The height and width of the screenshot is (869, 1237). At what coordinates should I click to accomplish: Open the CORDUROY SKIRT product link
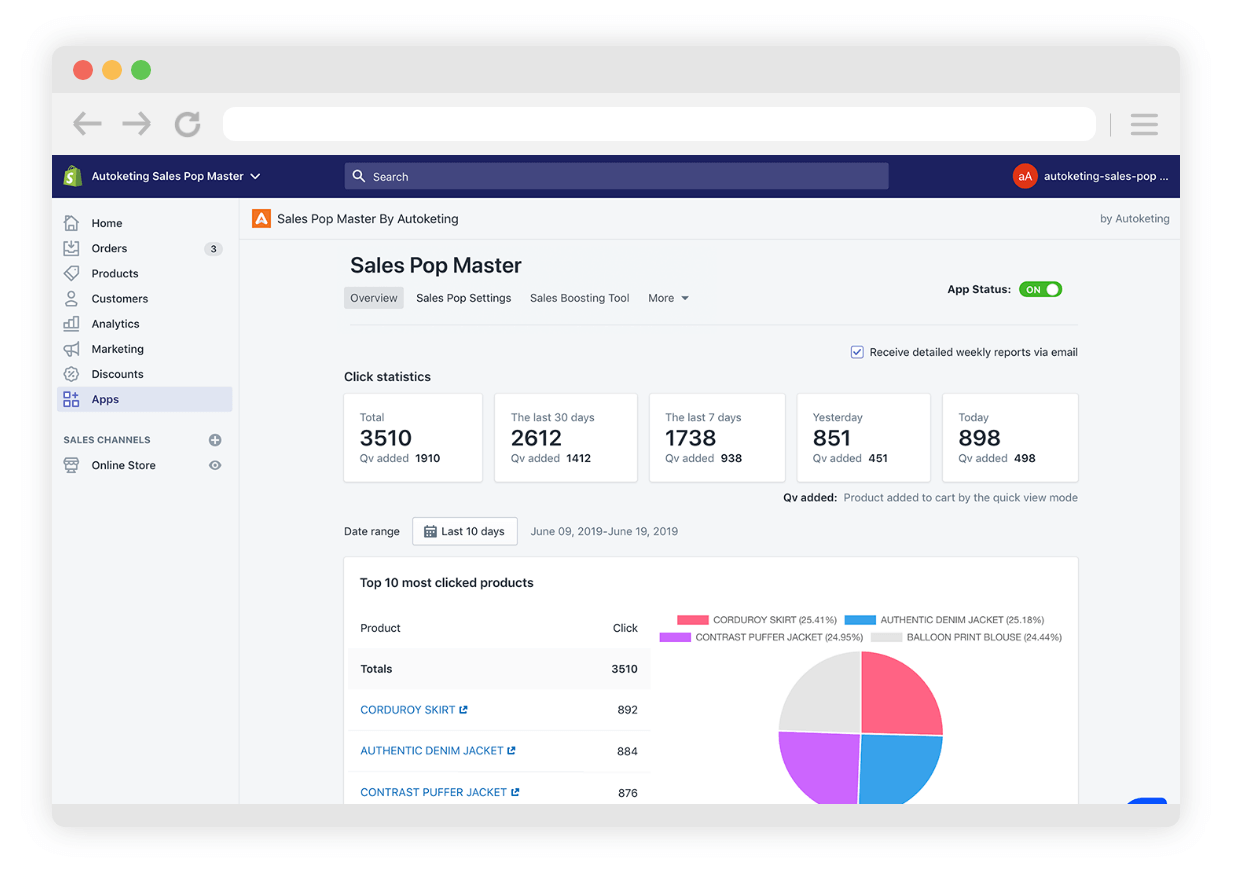point(408,710)
